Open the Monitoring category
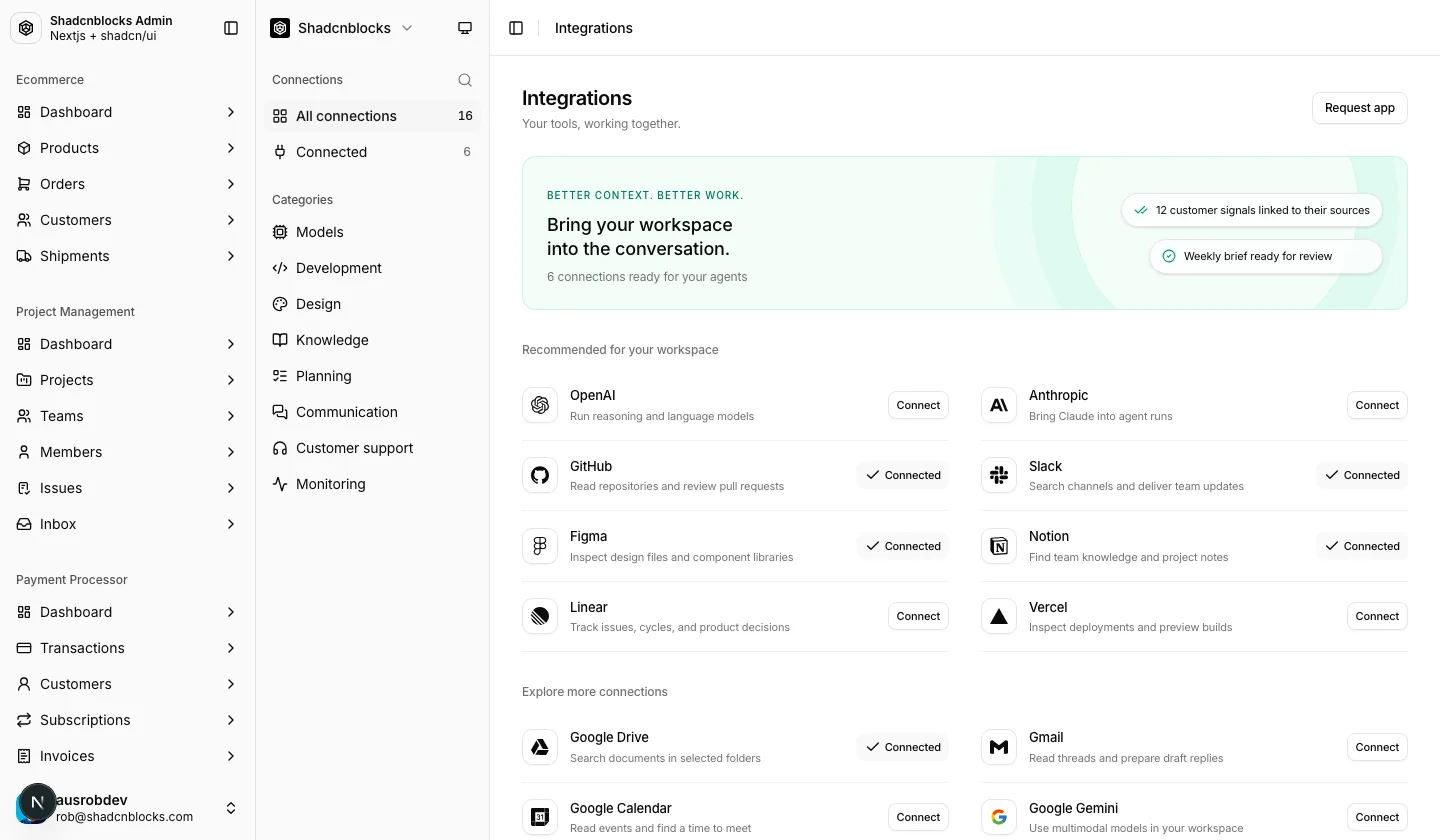The width and height of the screenshot is (1440, 840). [373, 484]
